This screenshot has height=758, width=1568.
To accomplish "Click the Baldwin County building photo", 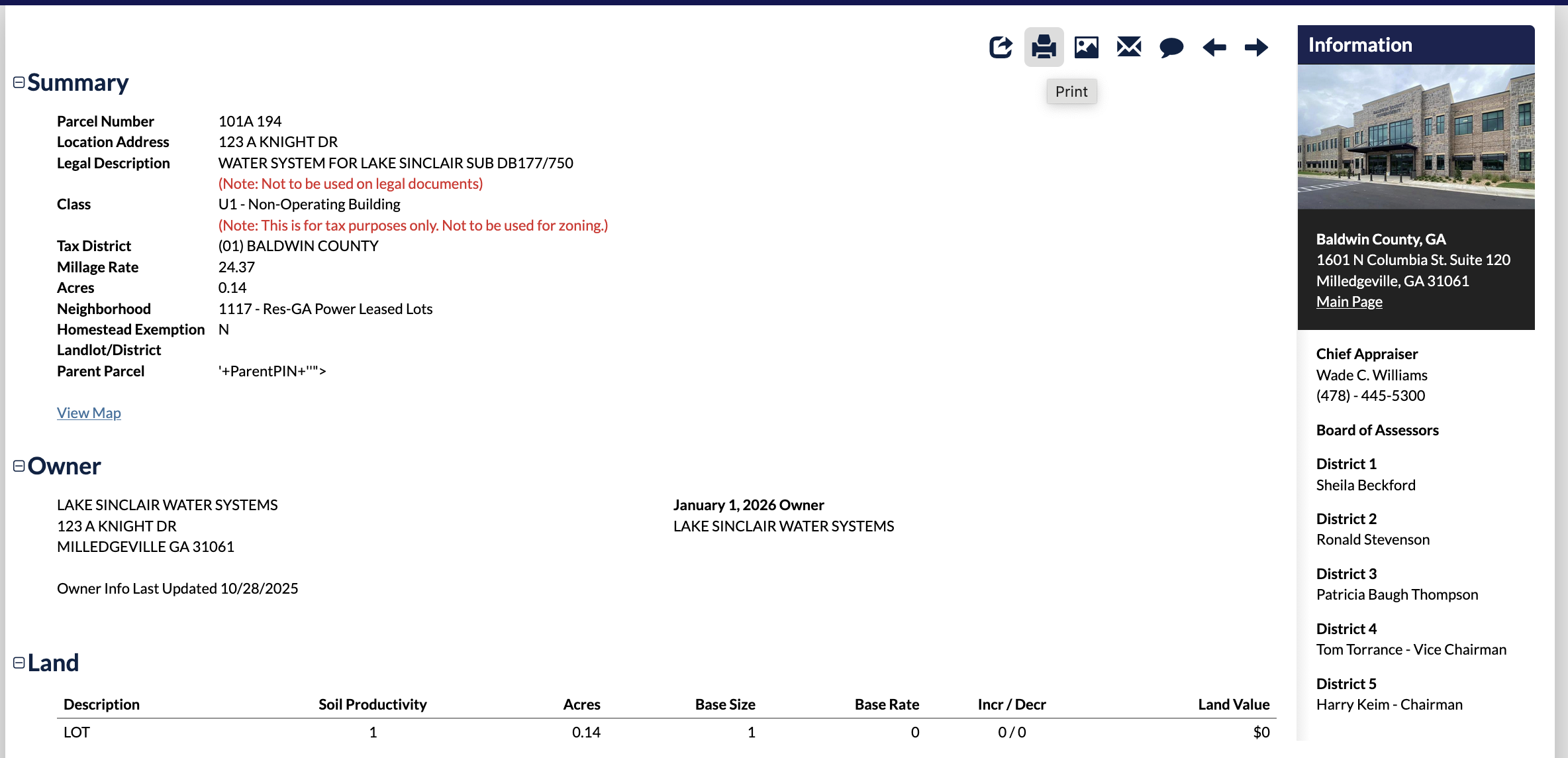I will point(1416,136).
